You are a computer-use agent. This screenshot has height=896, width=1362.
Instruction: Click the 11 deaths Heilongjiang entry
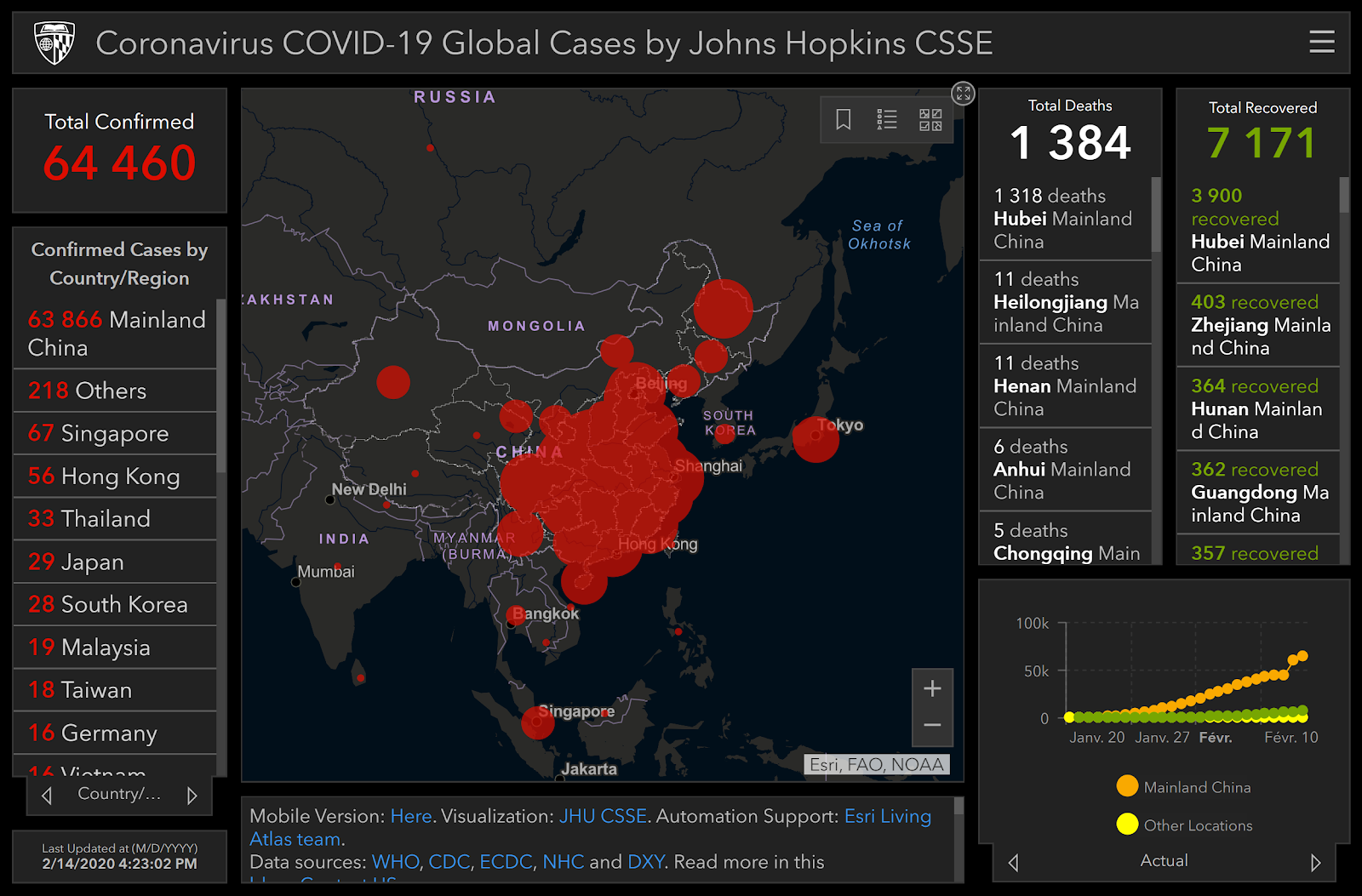(1066, 302)
